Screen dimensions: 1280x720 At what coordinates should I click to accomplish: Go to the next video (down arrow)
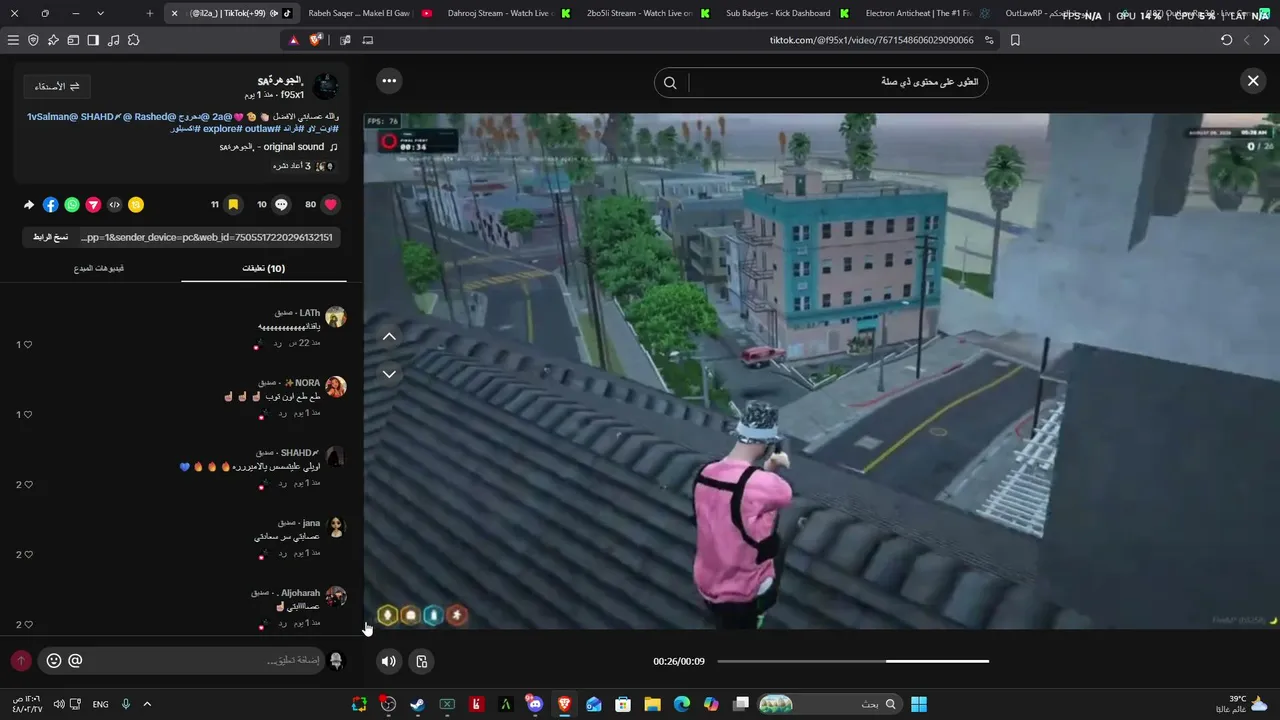(x=389, y=374)
